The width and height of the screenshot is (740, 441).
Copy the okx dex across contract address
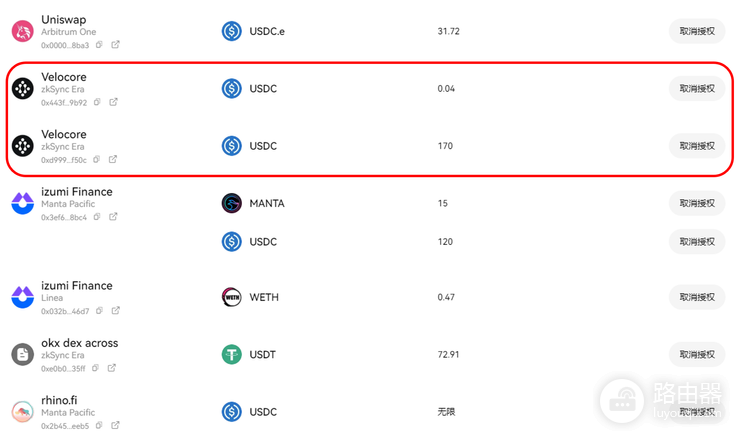click(x=96, y=368)
